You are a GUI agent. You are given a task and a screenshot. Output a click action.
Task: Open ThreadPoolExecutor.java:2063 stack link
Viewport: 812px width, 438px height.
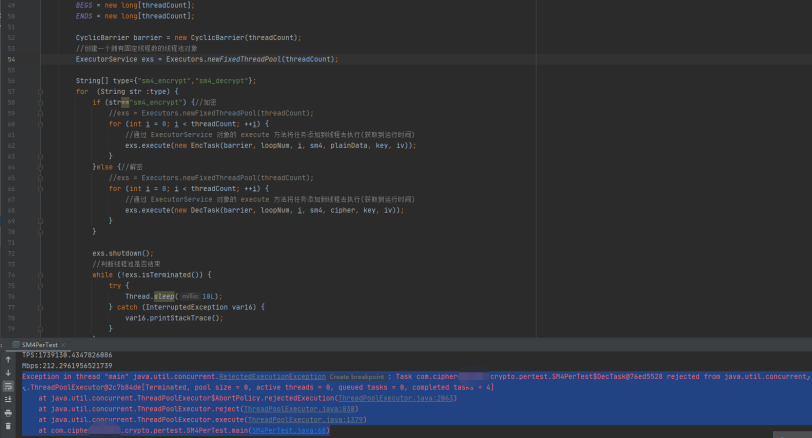pyautogui.click(x=396, y=398)
